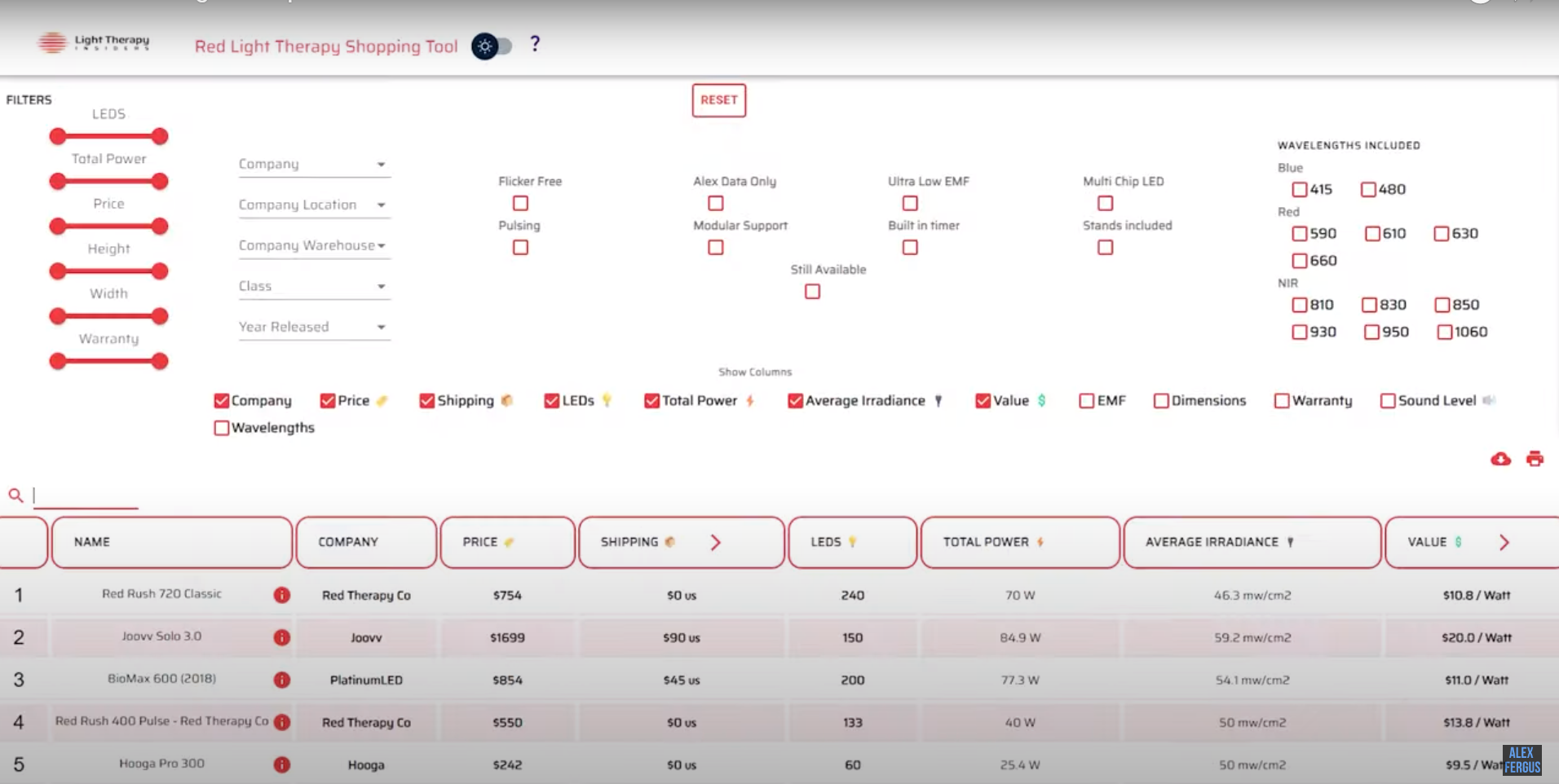
Task: Tick the Still Available checkbox
Action: tap(812, 291)
